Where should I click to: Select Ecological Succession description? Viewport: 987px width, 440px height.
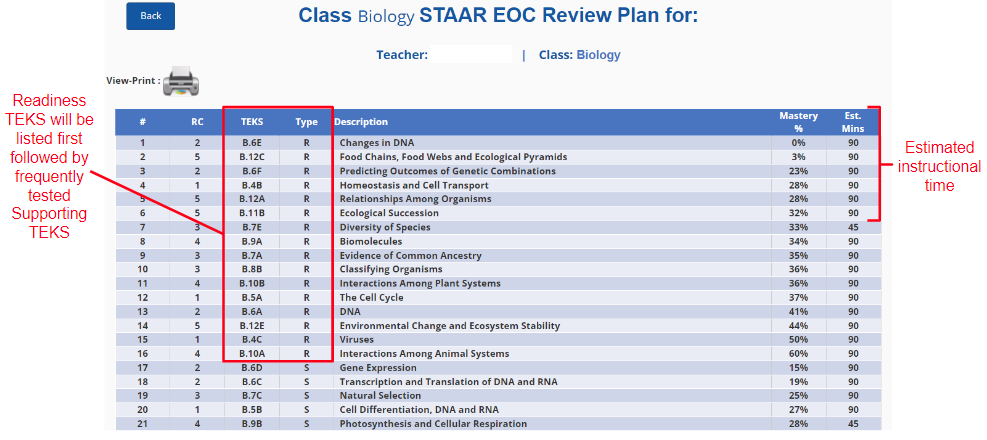click(x=389, y=213)
